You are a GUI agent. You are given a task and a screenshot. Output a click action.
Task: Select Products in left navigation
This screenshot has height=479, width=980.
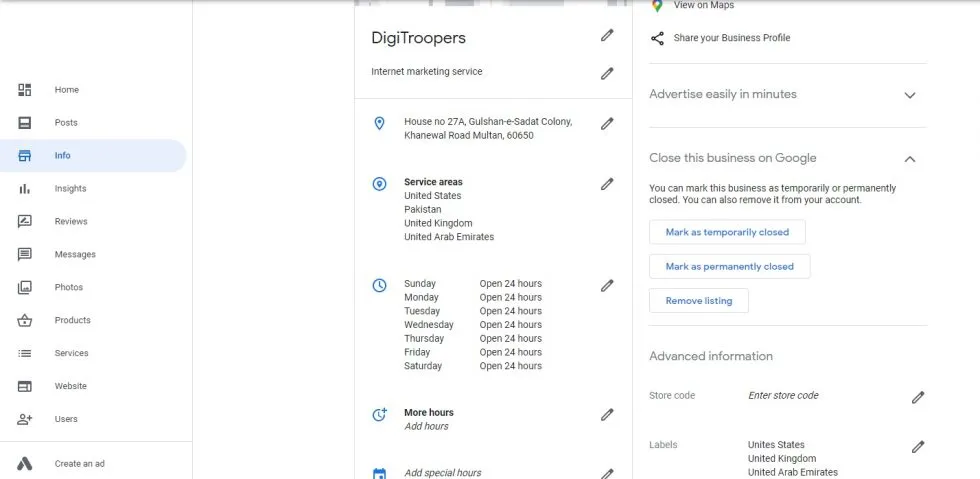point(72,321)
